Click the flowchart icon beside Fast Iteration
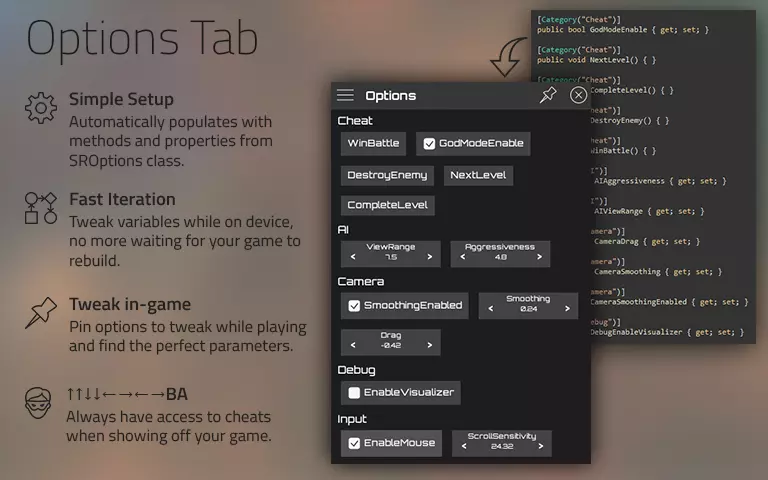This screenshot has height=480, width=768. (x=41, y=208)
